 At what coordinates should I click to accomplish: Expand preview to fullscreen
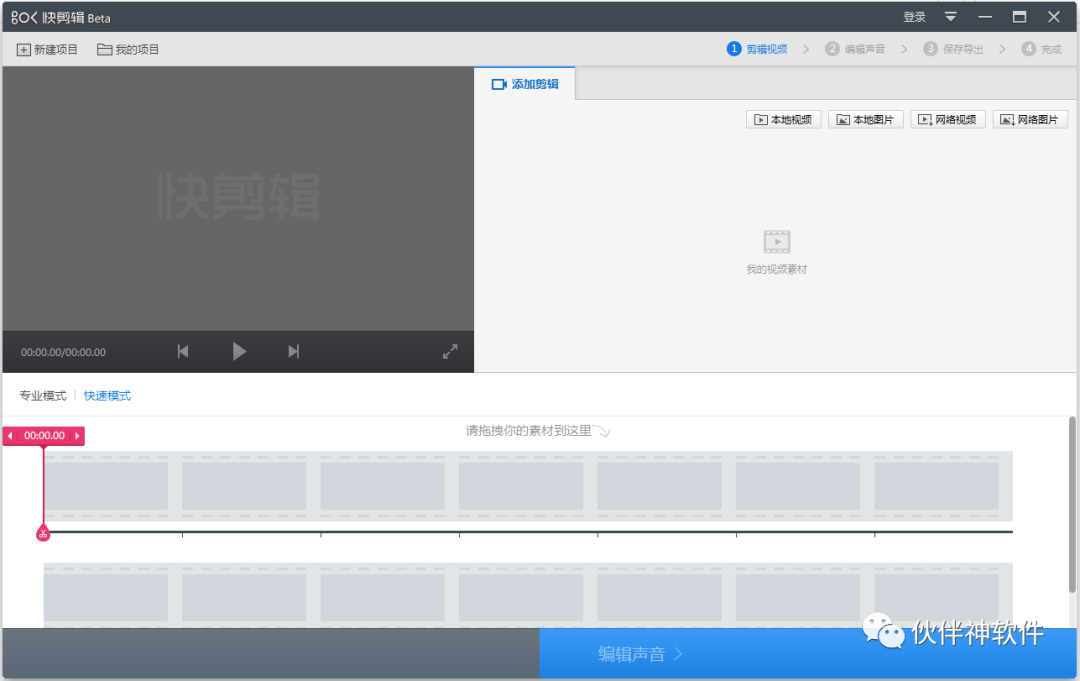(x=450, y=352)
